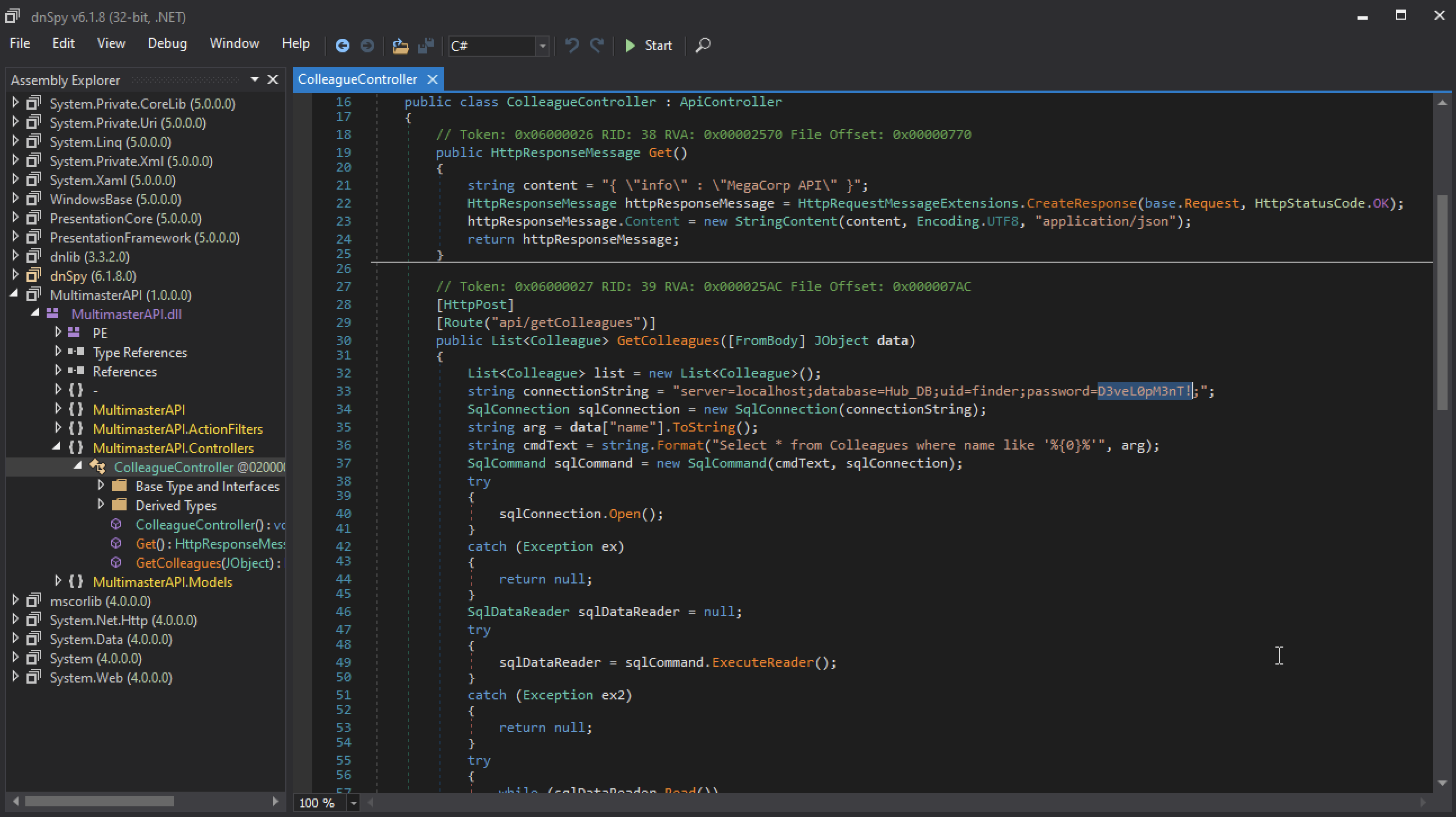This screenshot has height=817, width=1456.
Task: Click the Assembly Explorer horizontal scrollbar thumb
Action: point(99,801)
